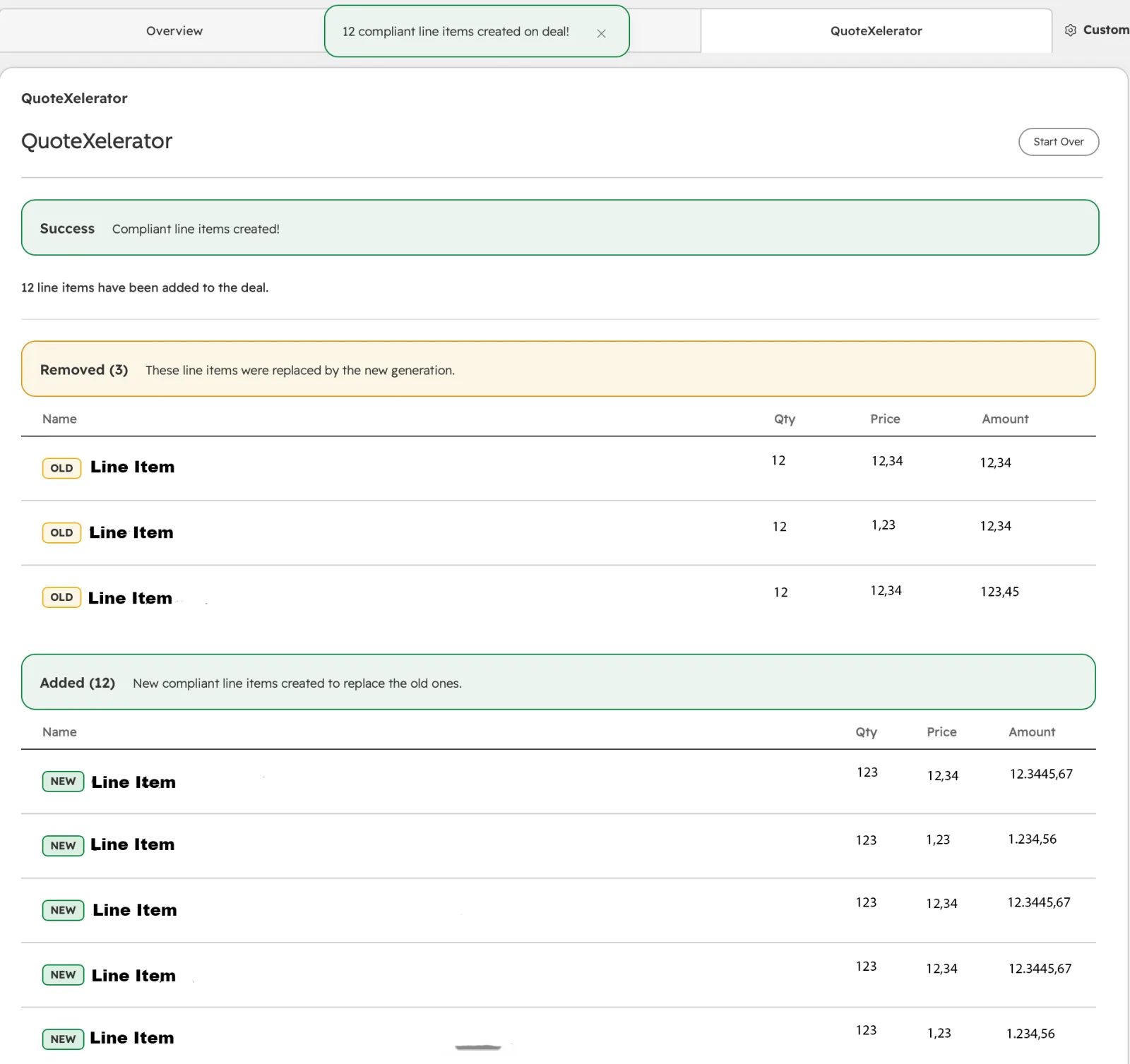Click the Price column header in Removed table
Screen dimensions: 1130x1064
885,419
